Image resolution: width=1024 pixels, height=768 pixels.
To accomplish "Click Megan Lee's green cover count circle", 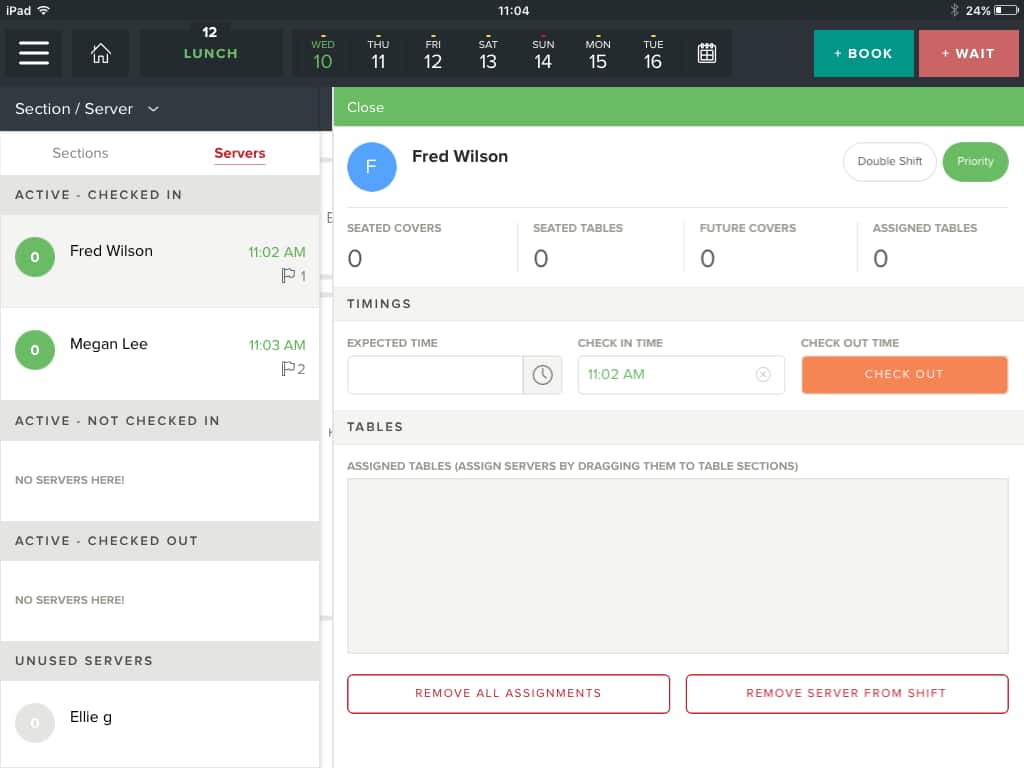I will [35, 350].
